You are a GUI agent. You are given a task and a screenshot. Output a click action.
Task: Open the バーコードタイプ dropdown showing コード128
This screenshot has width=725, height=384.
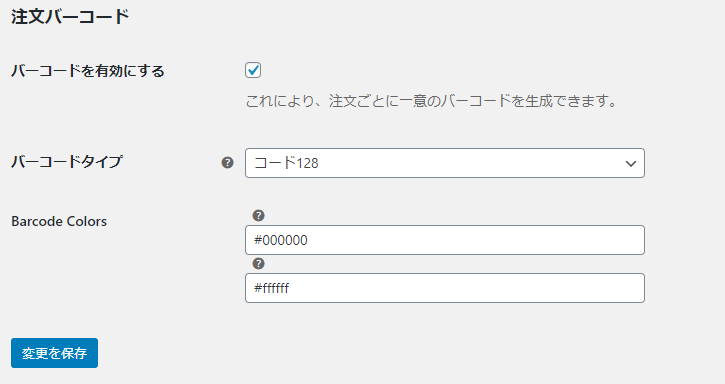(445, 163)
